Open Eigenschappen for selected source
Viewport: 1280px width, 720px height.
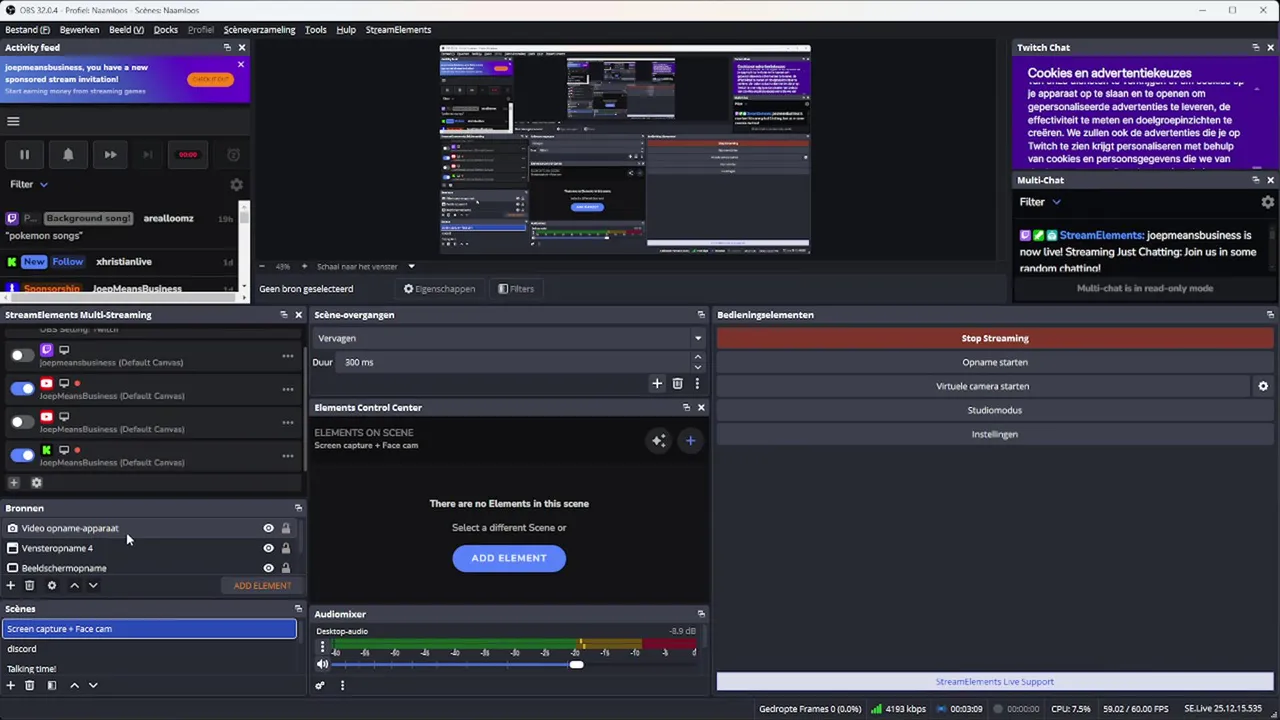439,289
